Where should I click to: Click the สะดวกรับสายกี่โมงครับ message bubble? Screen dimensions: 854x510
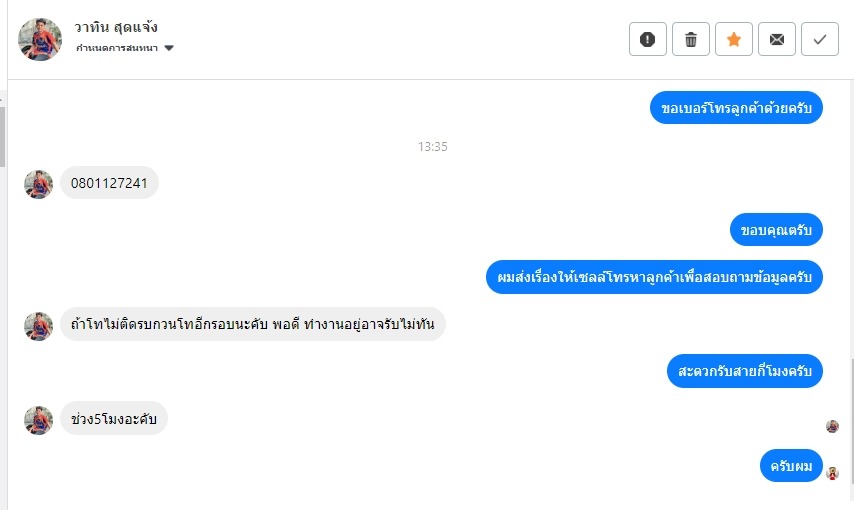pyautogui.click(x=745, y=371)
